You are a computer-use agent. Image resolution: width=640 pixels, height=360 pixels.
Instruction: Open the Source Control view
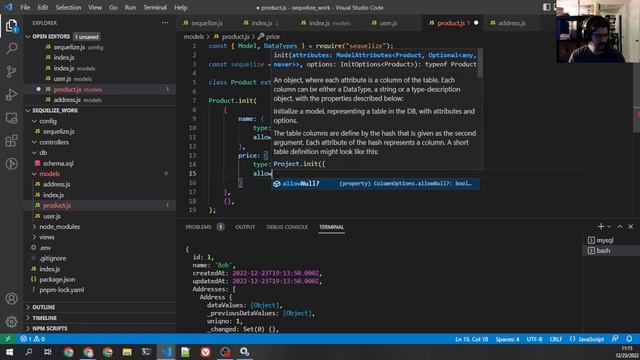pyautogui.click(x=11, y=72)
